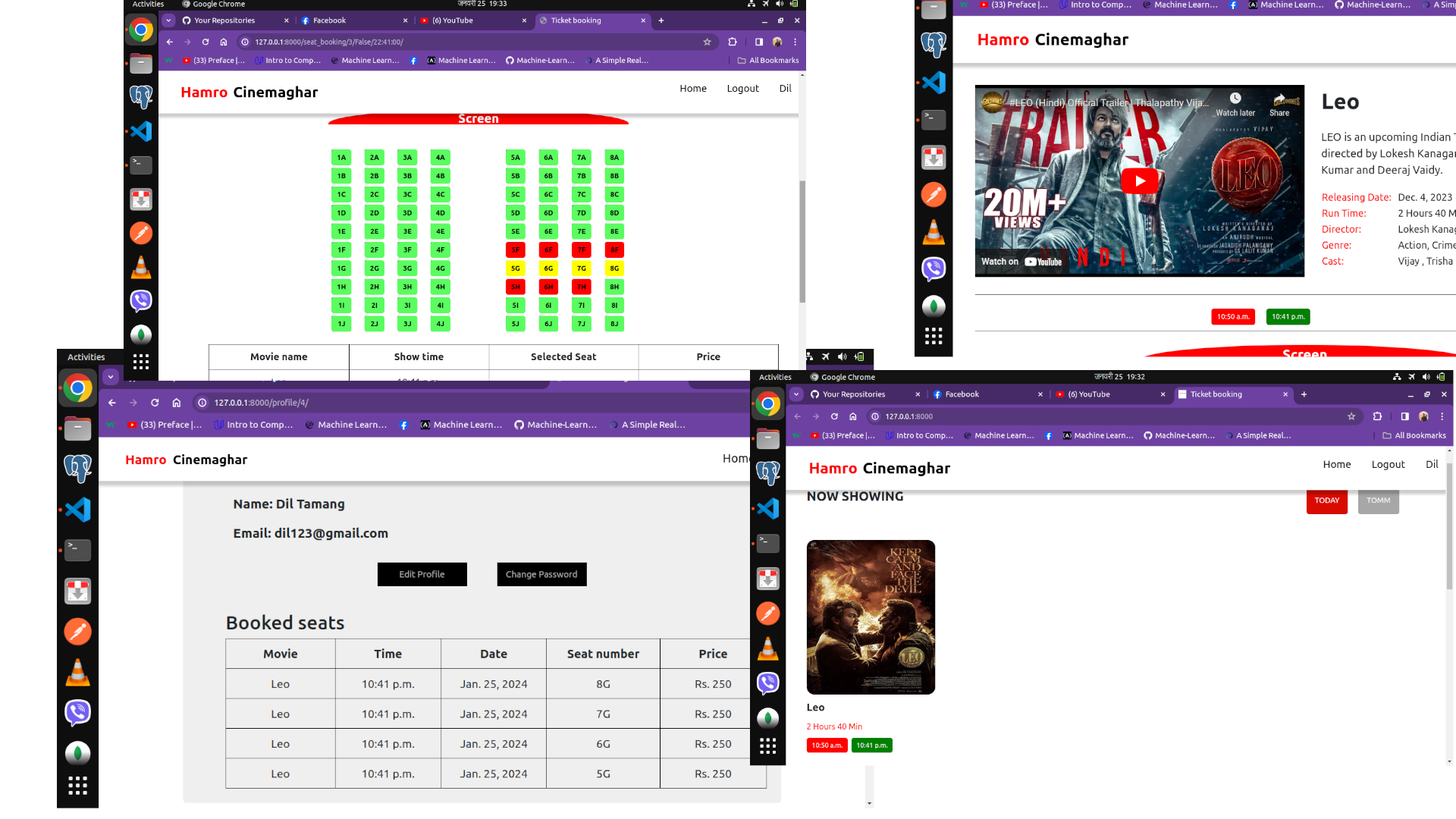1456x819 pixels.
Task: Click the red TODAY button
Action: point(1326,500)
